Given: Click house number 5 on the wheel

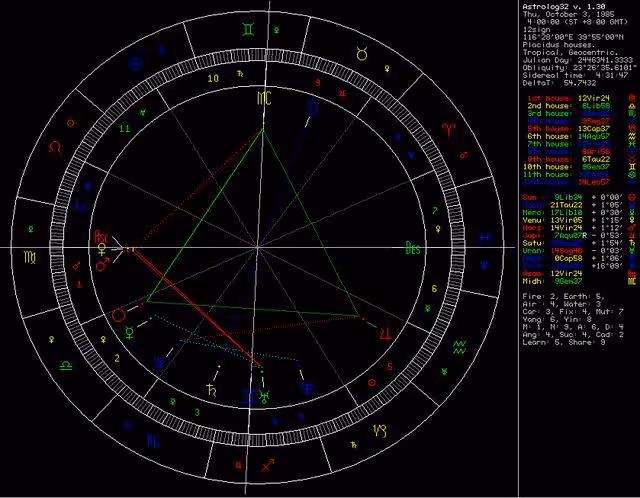Looking at the screenshot, I should click(389, 366).
